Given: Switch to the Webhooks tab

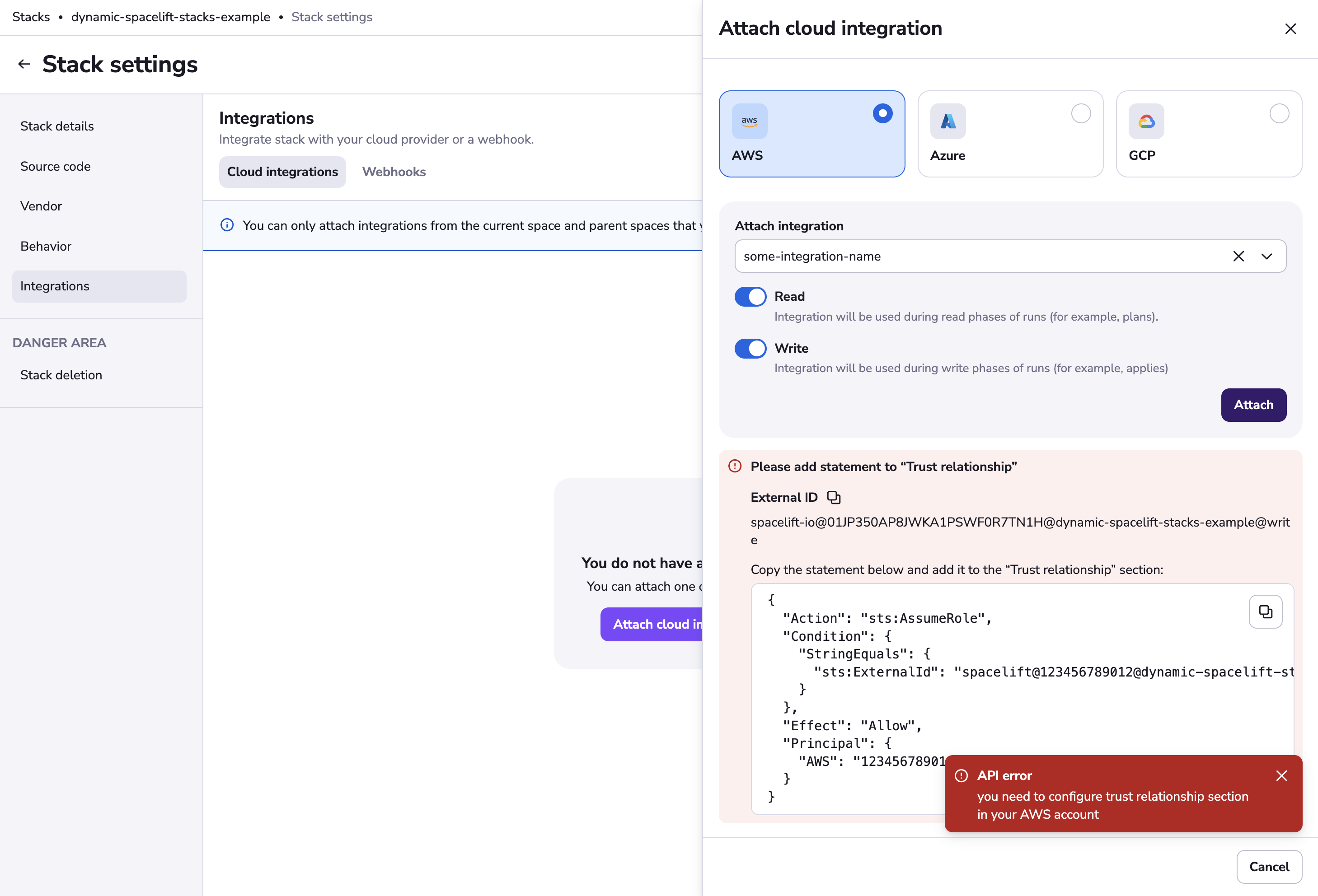Looking at the screenshot, I should tap(394, 172).
